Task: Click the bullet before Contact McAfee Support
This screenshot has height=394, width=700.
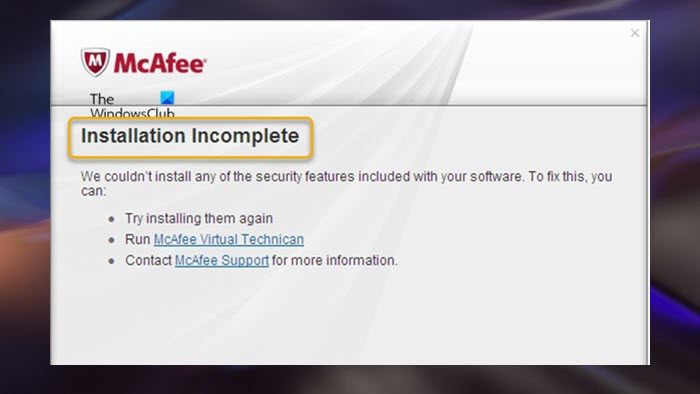Action: 112,261
